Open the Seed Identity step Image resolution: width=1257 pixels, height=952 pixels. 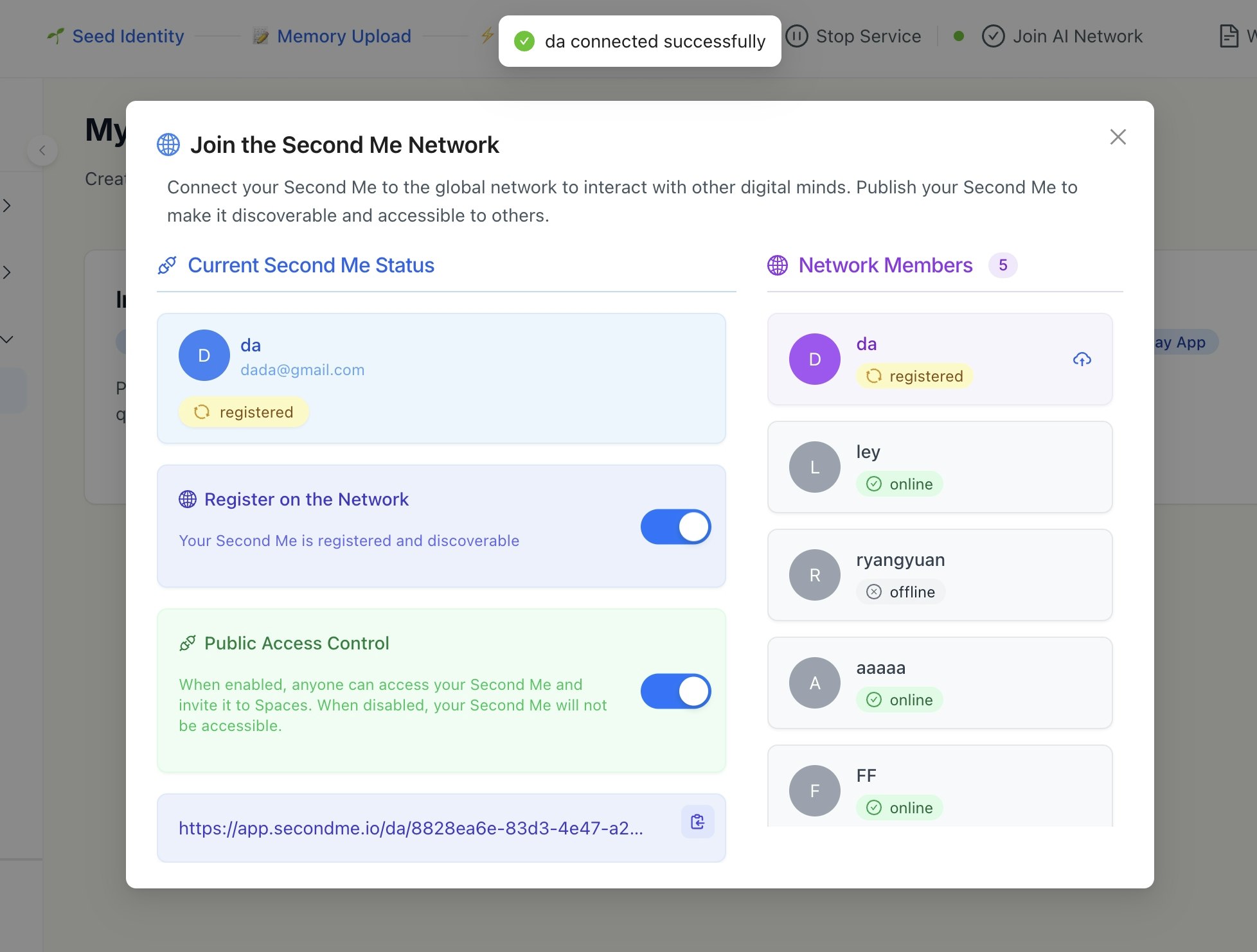[x=116, y=36]
